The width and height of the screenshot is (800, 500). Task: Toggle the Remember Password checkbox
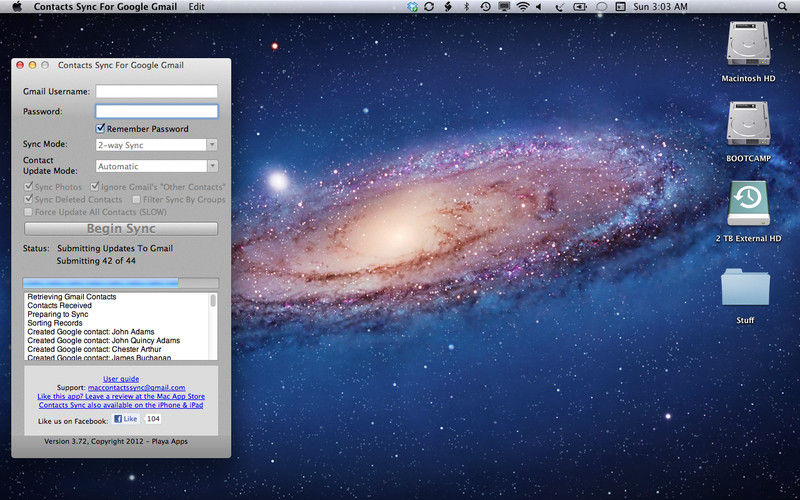click(x=101, y=128)
